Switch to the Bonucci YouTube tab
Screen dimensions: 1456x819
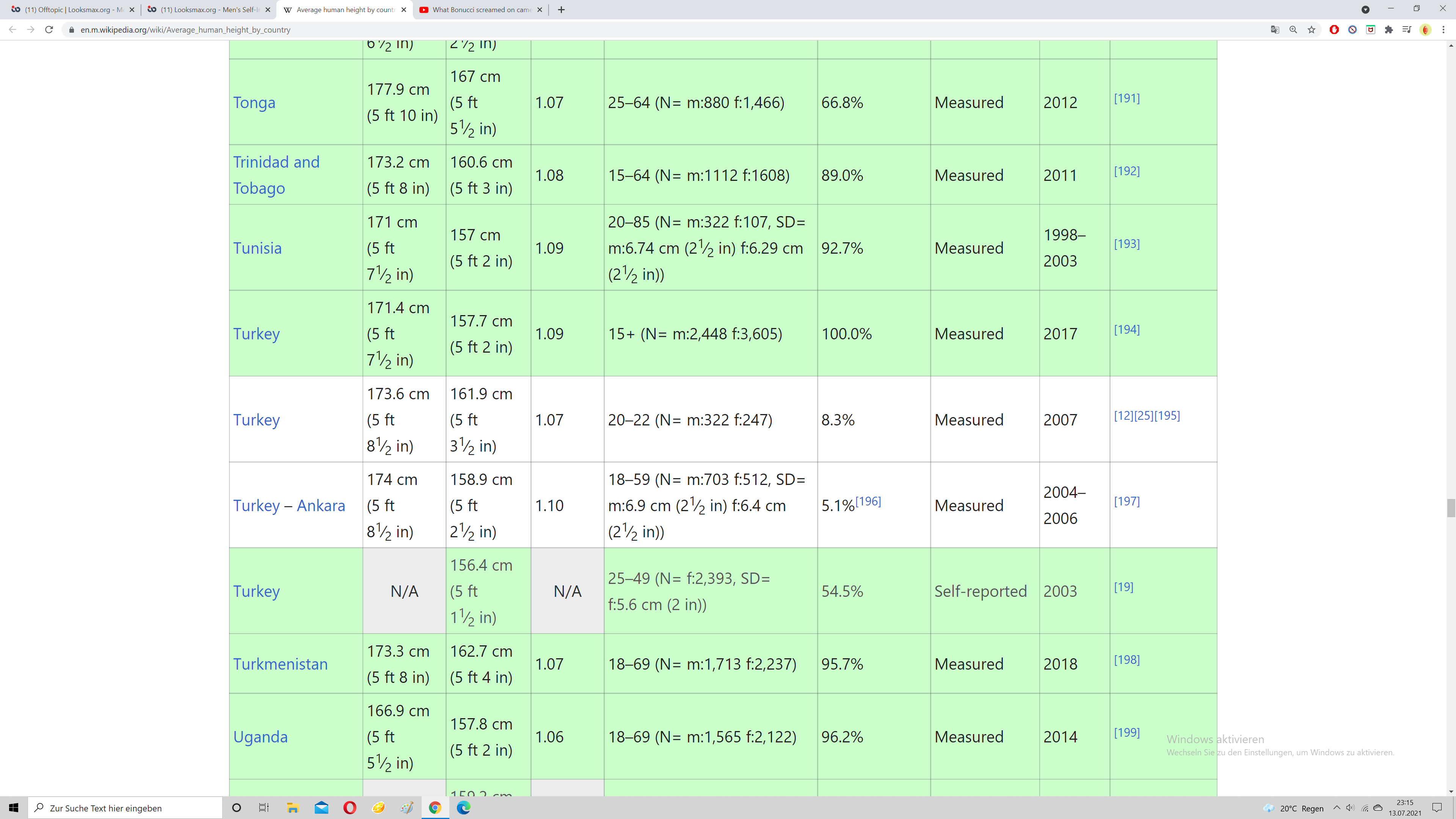click(481, 9)
